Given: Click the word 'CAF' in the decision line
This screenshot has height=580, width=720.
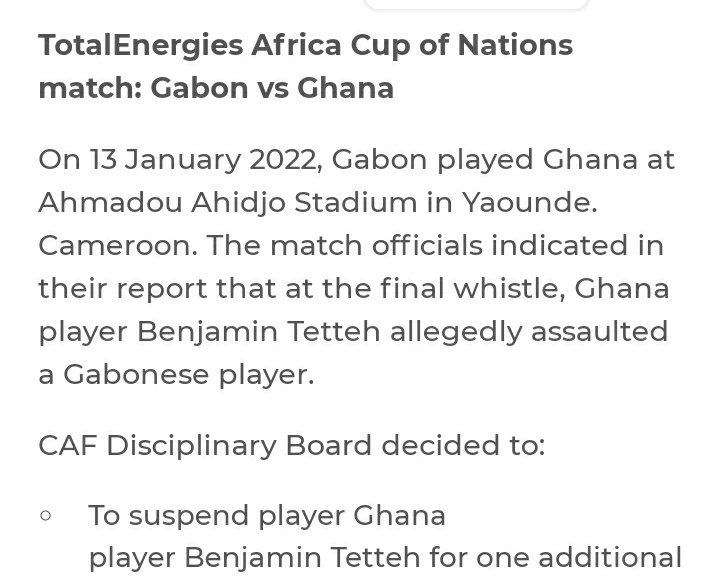Looking at the screenshot, I should click(x=68, y=446).
